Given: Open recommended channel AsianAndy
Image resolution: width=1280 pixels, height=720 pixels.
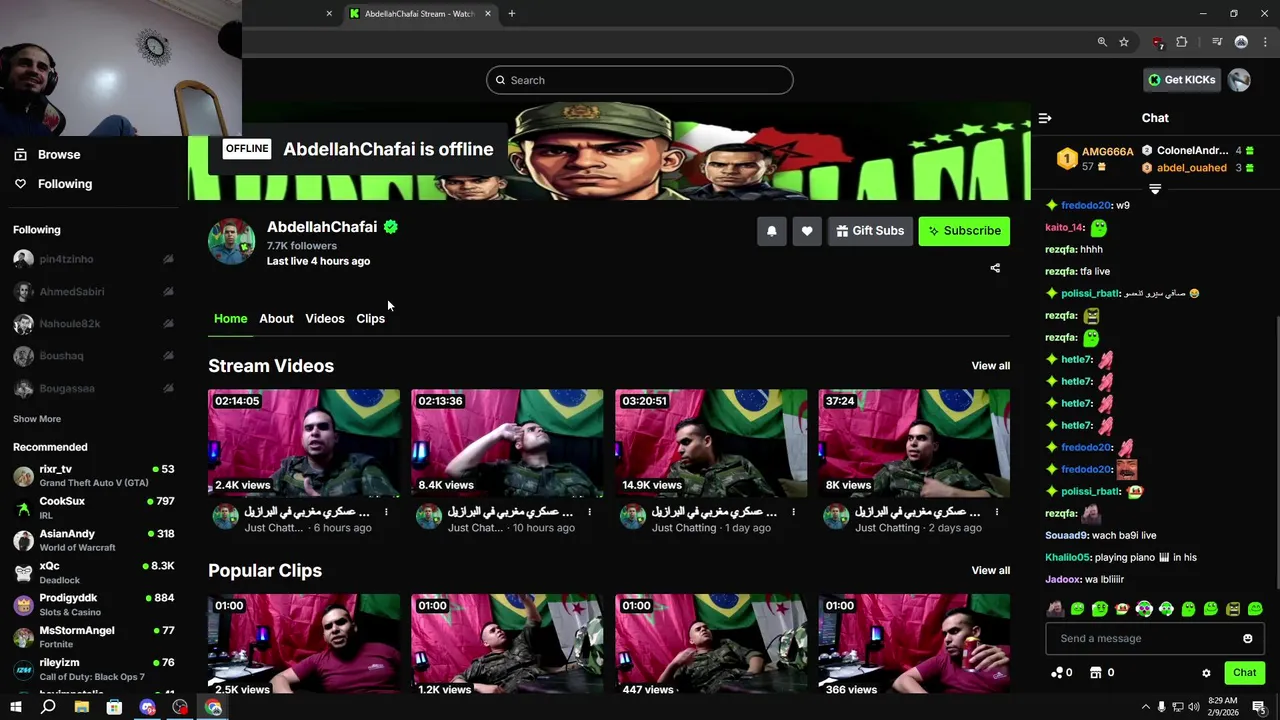Looking at the screenshot, I should pos(93,540).
